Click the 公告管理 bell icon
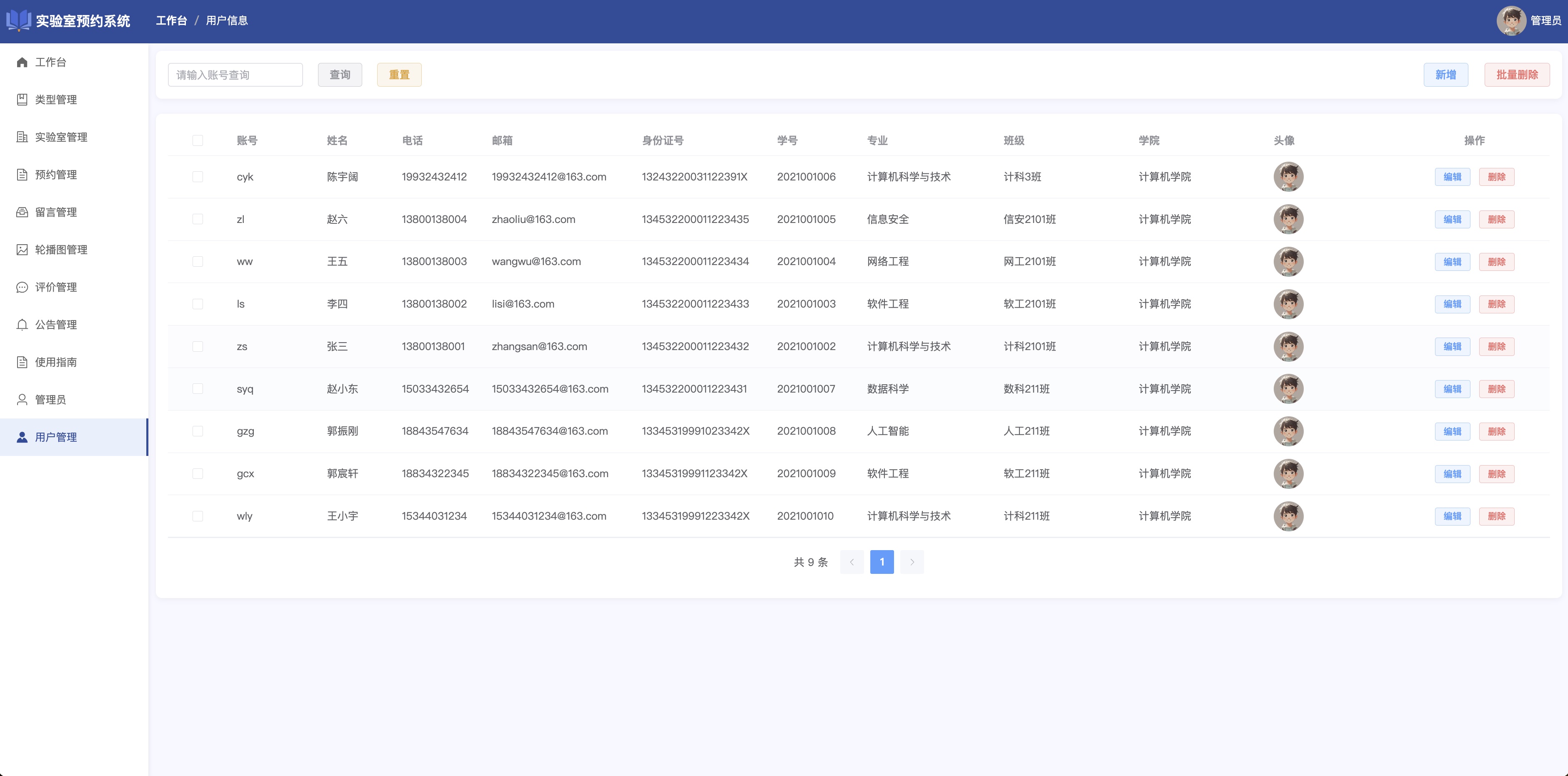The width and height of the screenshot is (1568, 776). (22, 324)
